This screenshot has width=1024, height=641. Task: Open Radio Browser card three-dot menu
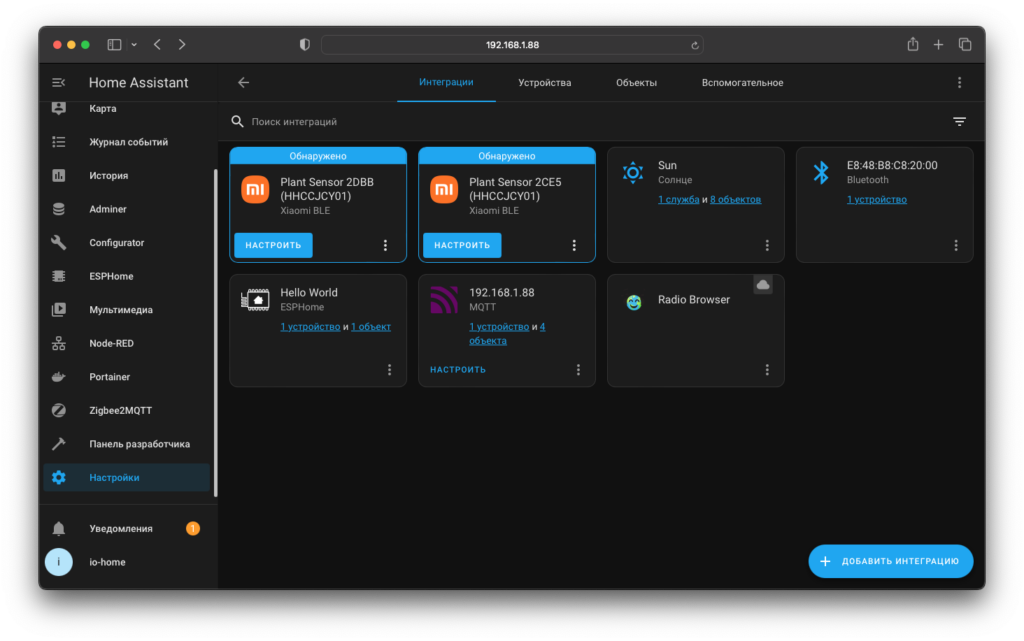point(767,370)
